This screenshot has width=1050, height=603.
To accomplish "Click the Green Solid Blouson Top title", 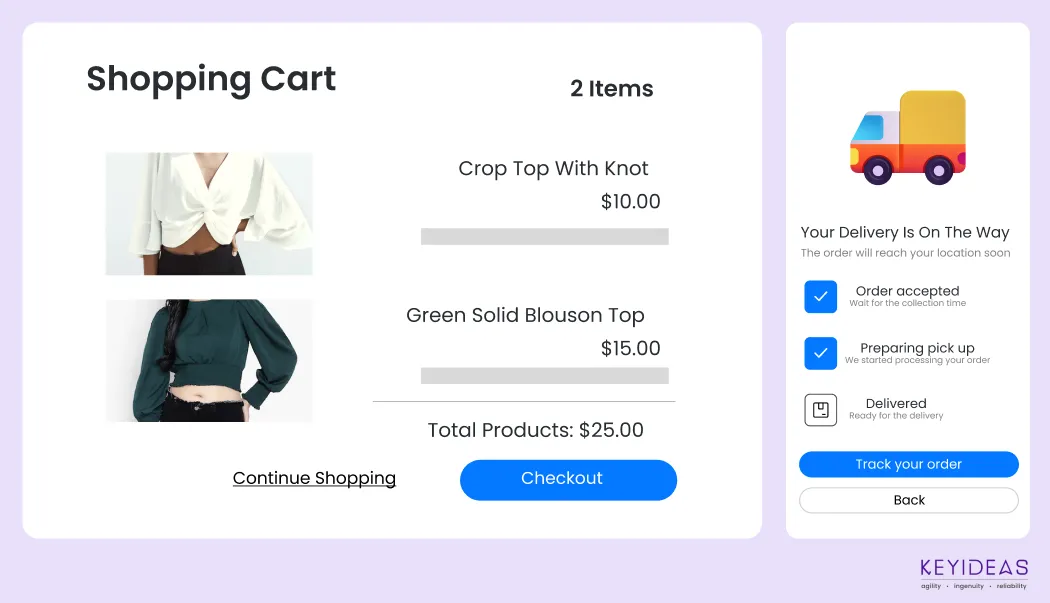I will (x=525, y=316).
